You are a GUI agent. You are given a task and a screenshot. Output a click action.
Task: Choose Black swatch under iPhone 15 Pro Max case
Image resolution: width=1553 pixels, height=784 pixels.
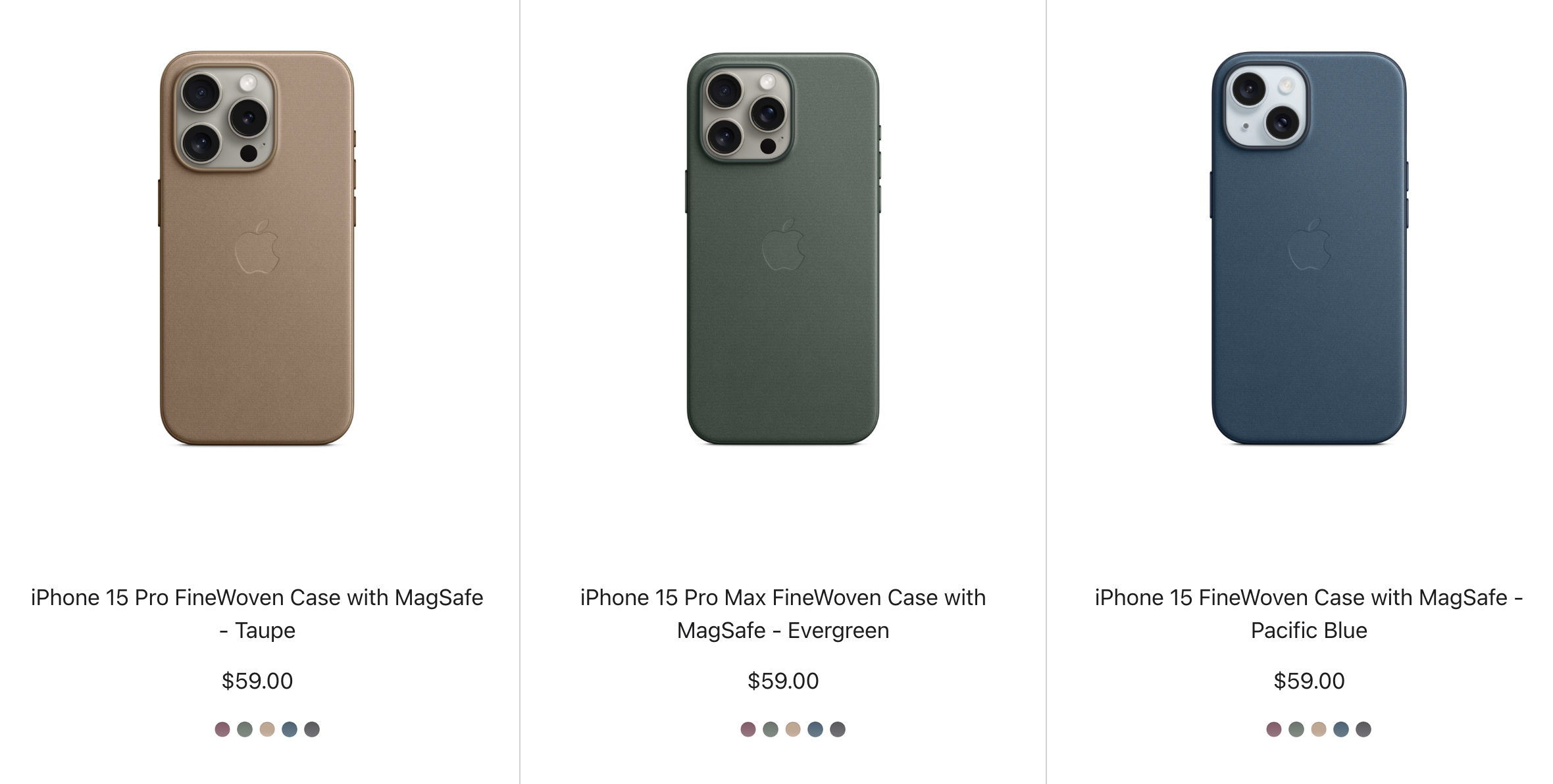click(x=838, y=729)
